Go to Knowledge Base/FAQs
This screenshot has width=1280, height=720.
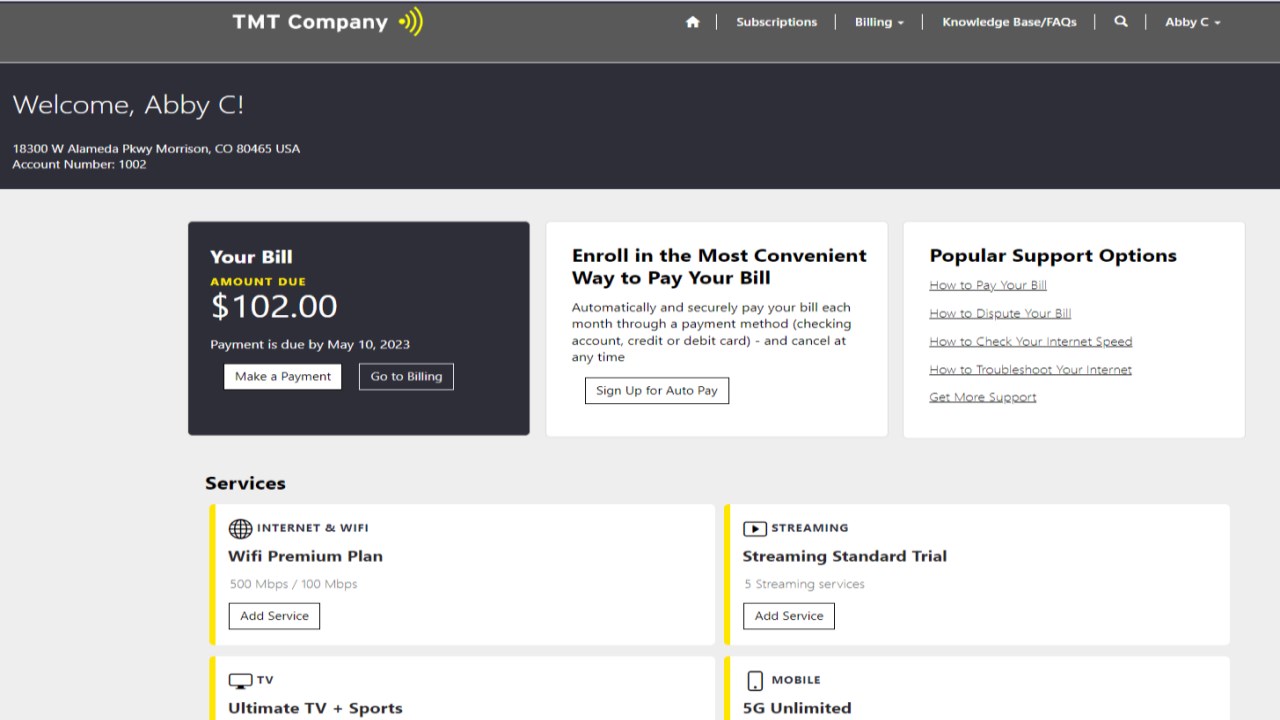tap(1009, 22)
